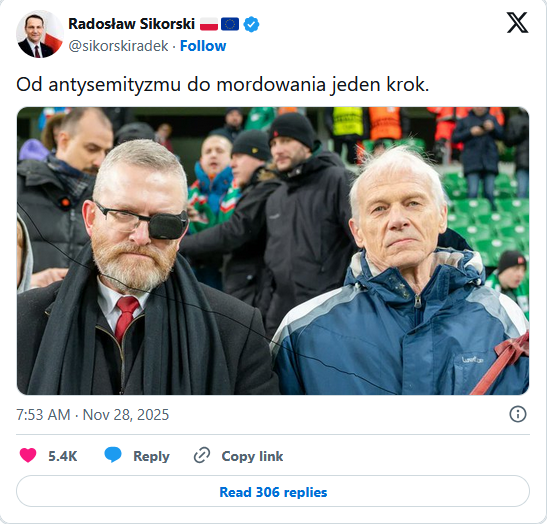Like the tweet with the heart icon
This screenshot has height=524, width=547.
pos(28,455)
